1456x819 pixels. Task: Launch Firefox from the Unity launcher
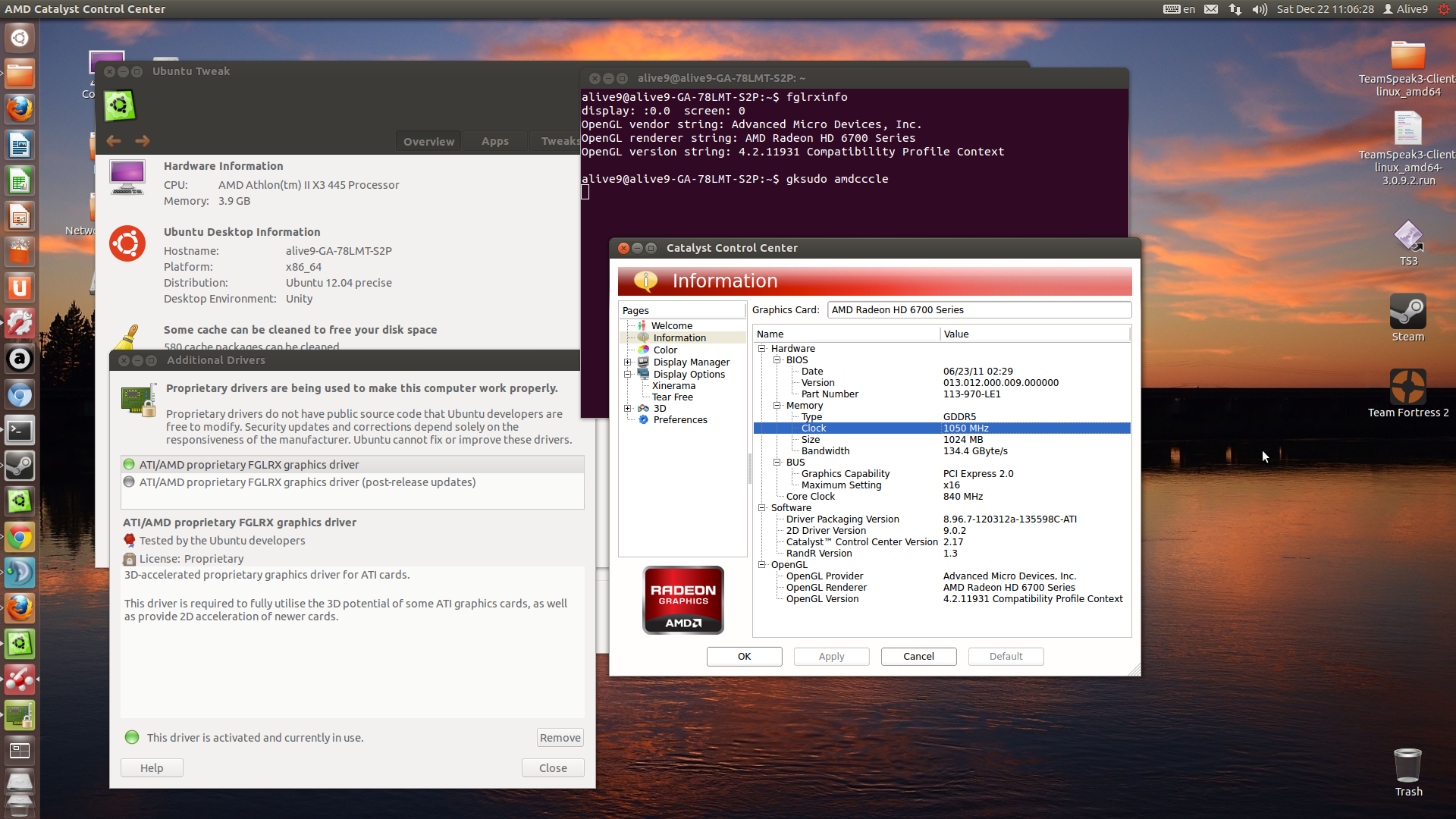click(20, 109)
